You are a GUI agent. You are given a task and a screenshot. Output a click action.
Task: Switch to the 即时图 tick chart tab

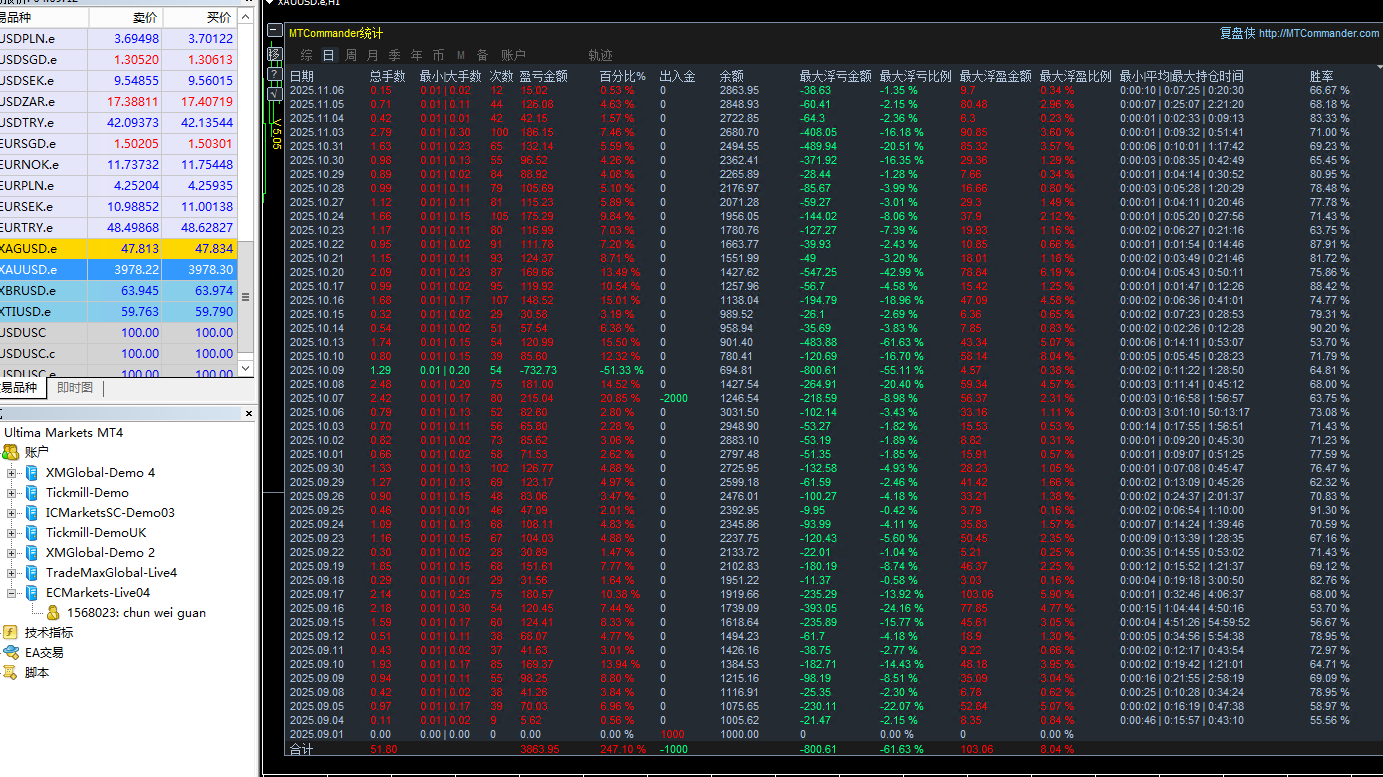click(75, 388)
